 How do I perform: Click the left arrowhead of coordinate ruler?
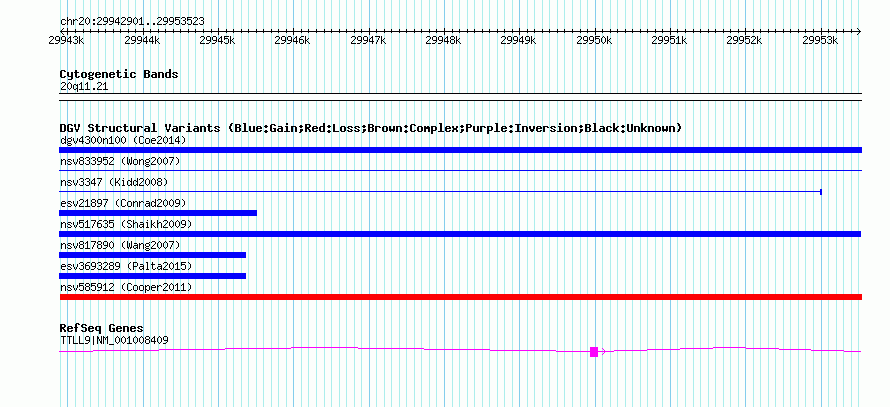[x=62, y=31]
